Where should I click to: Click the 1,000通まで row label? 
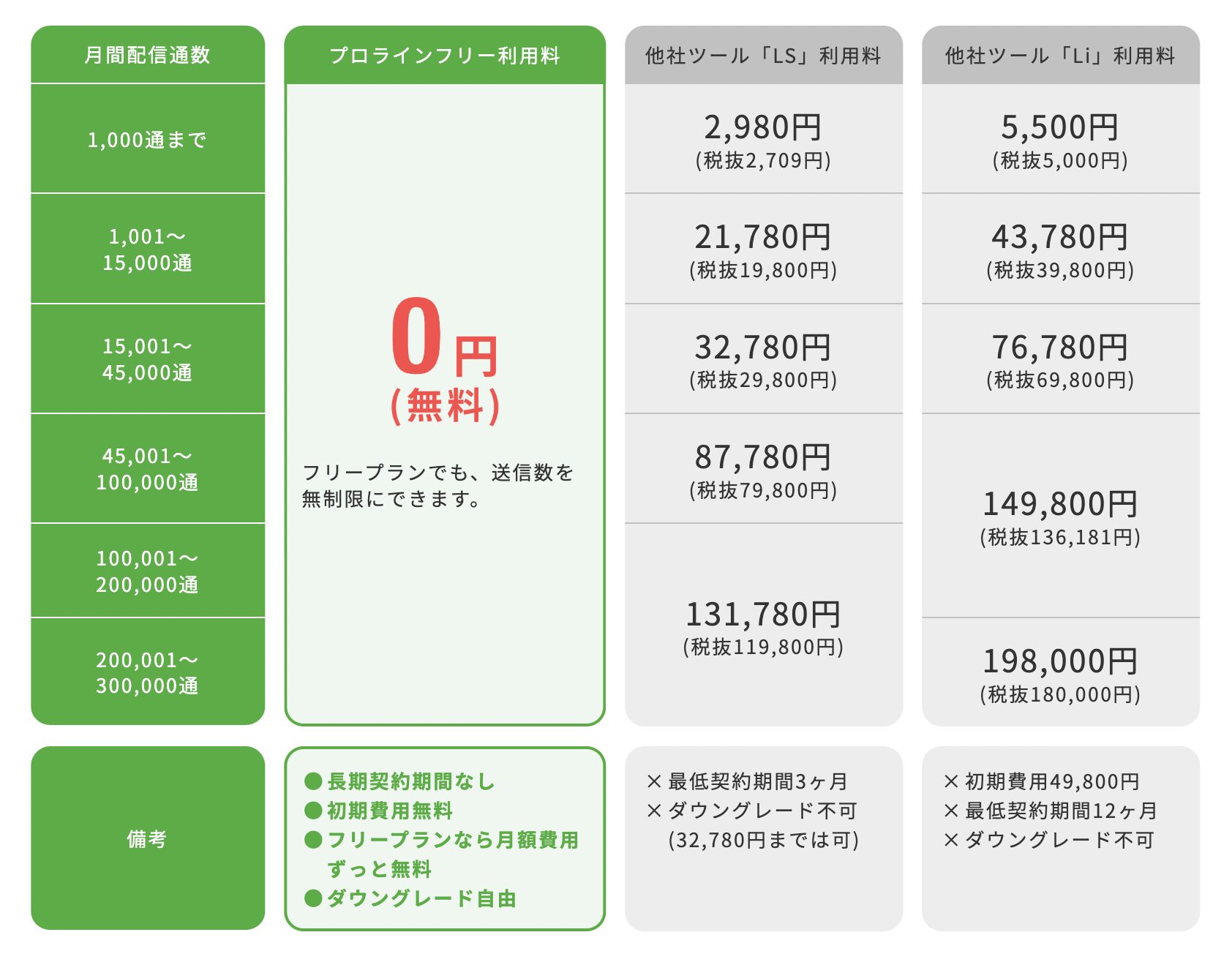click(148, 139)
